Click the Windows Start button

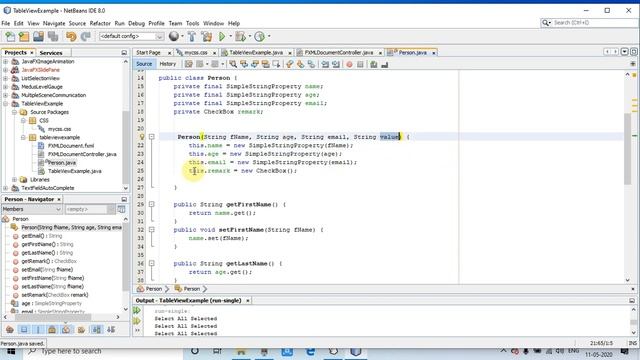[x=11, y=351]
